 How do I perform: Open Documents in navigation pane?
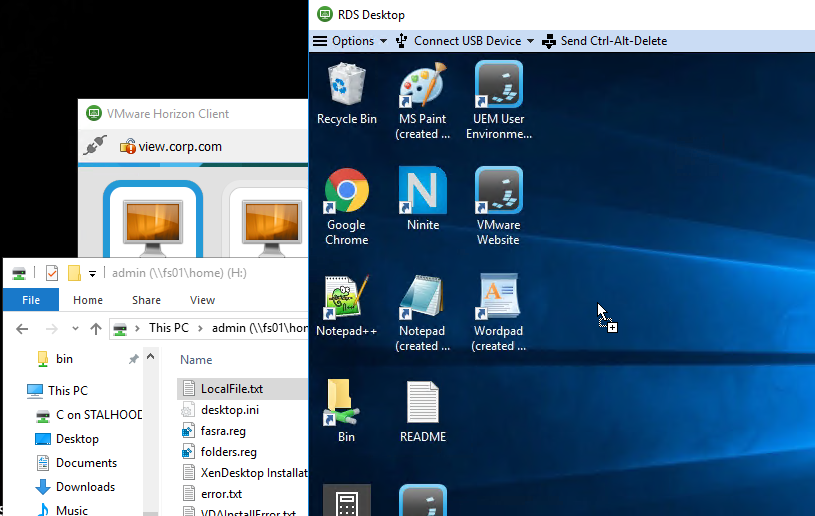pyautogui.click(x=86, y=462)
